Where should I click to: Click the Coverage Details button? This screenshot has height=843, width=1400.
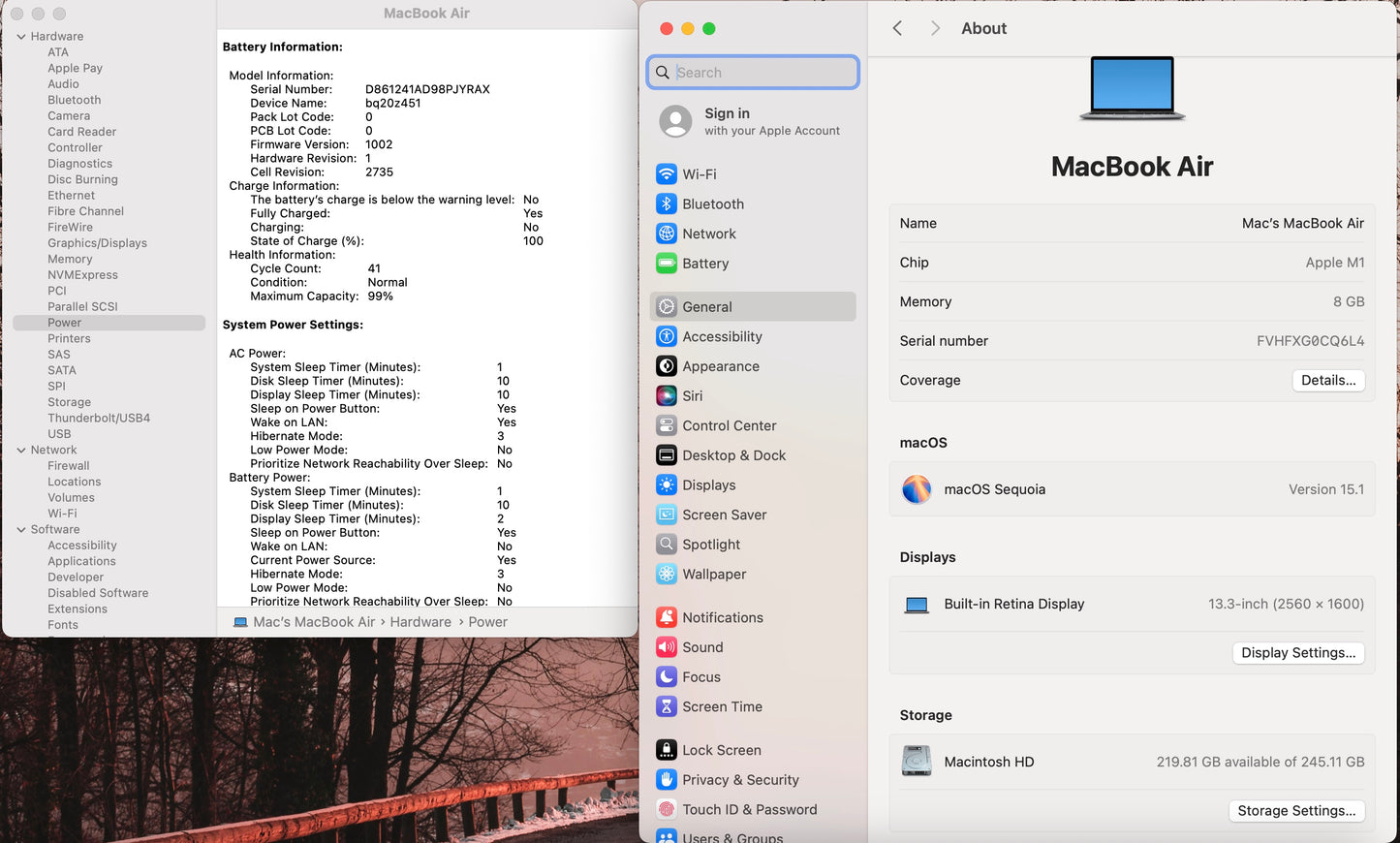point(1327,381)
